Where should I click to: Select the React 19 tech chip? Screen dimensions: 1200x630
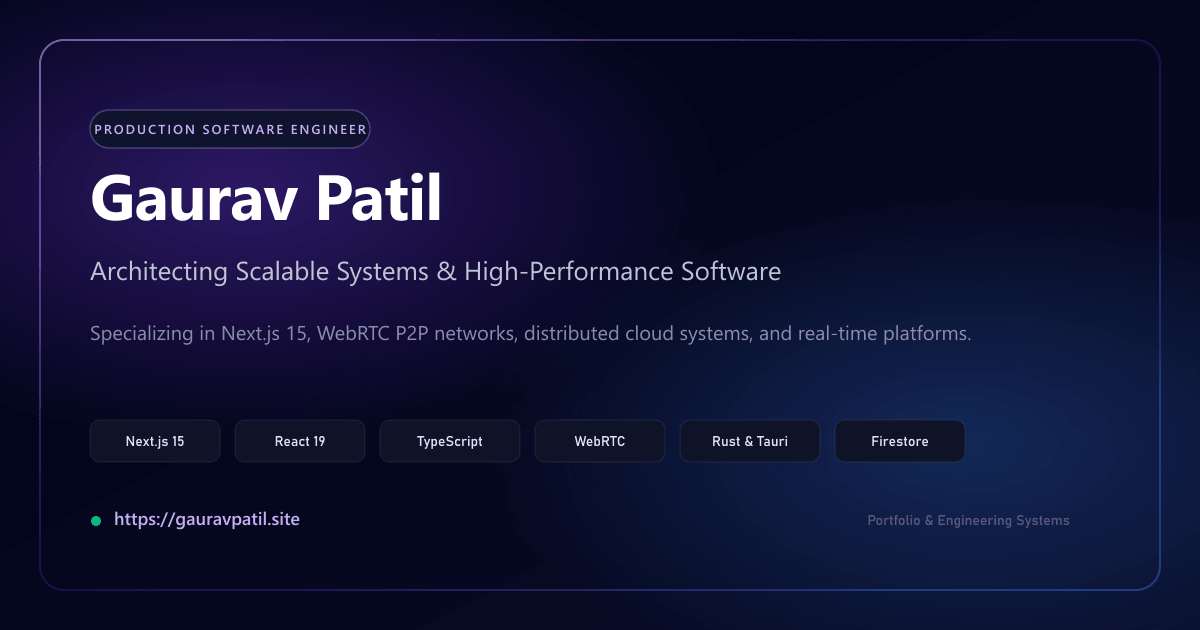click(x=300, y=441)
